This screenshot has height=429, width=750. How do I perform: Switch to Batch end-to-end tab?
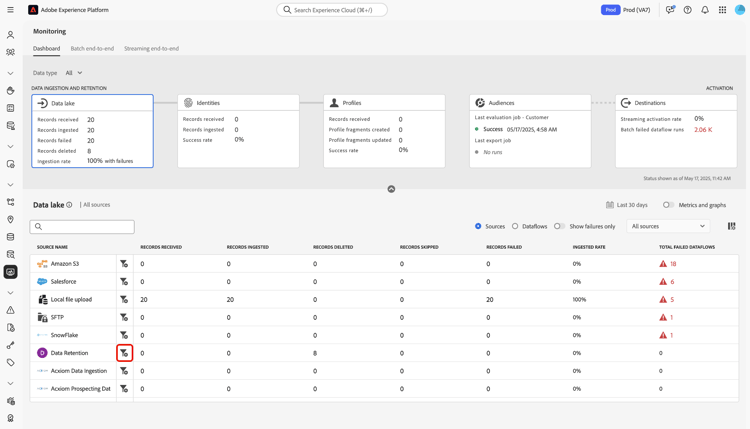[x=92, y=48]
